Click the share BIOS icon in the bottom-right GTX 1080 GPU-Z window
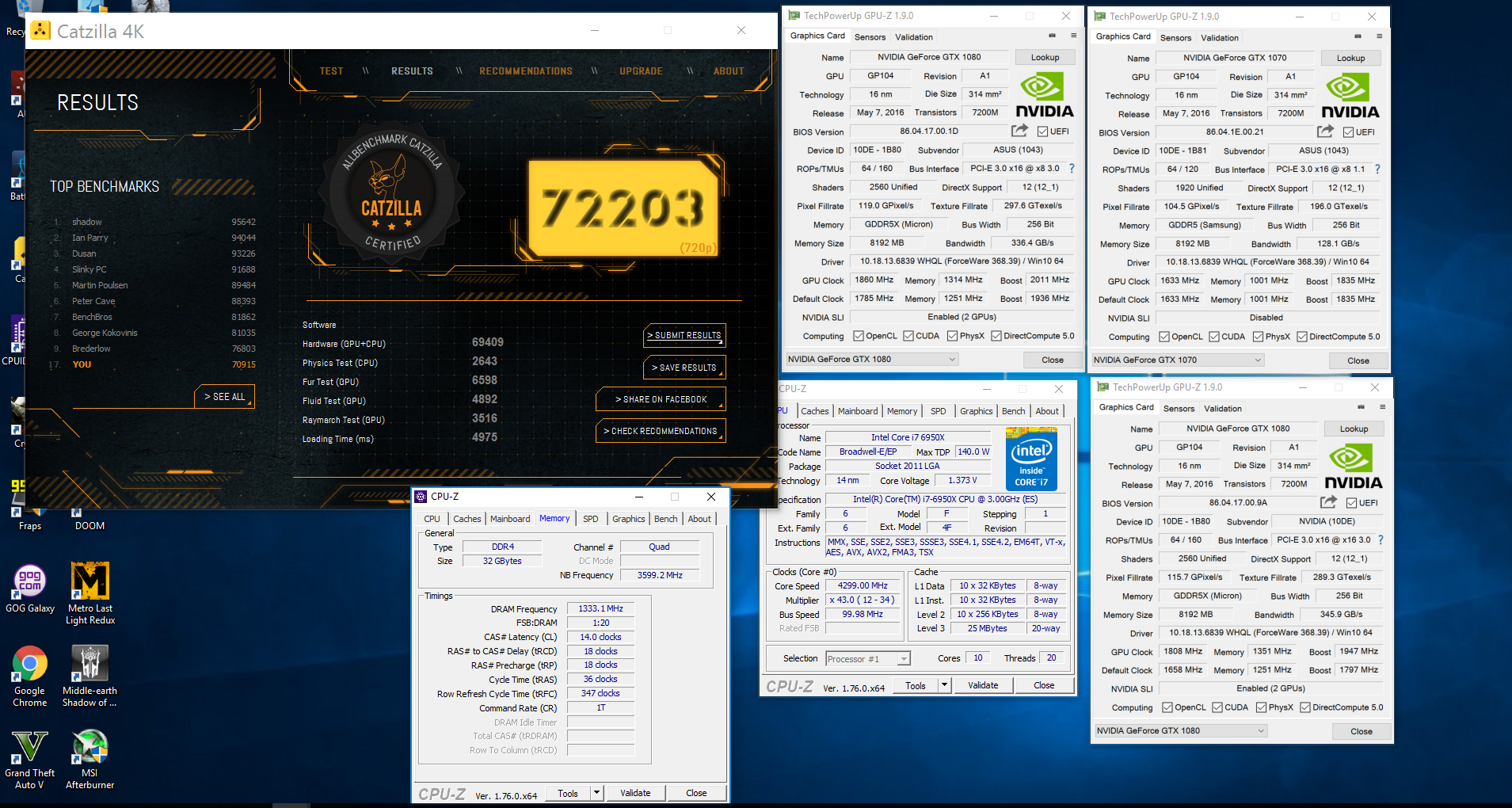Viewport: 1512px width, 808px height. coord(1328,502)
